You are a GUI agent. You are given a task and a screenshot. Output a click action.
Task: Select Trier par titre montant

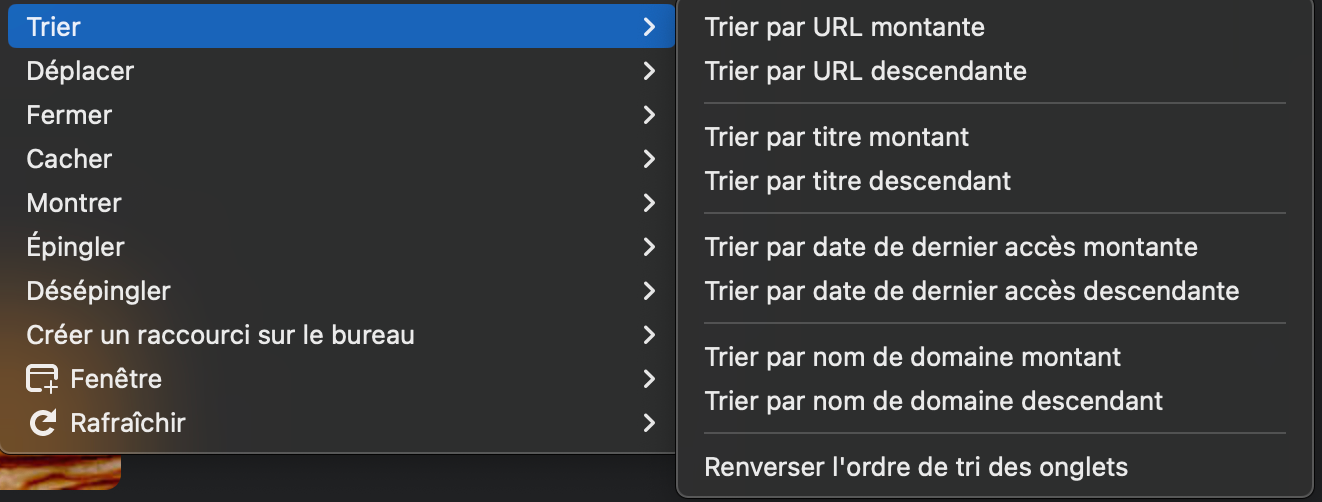(836, 136)
